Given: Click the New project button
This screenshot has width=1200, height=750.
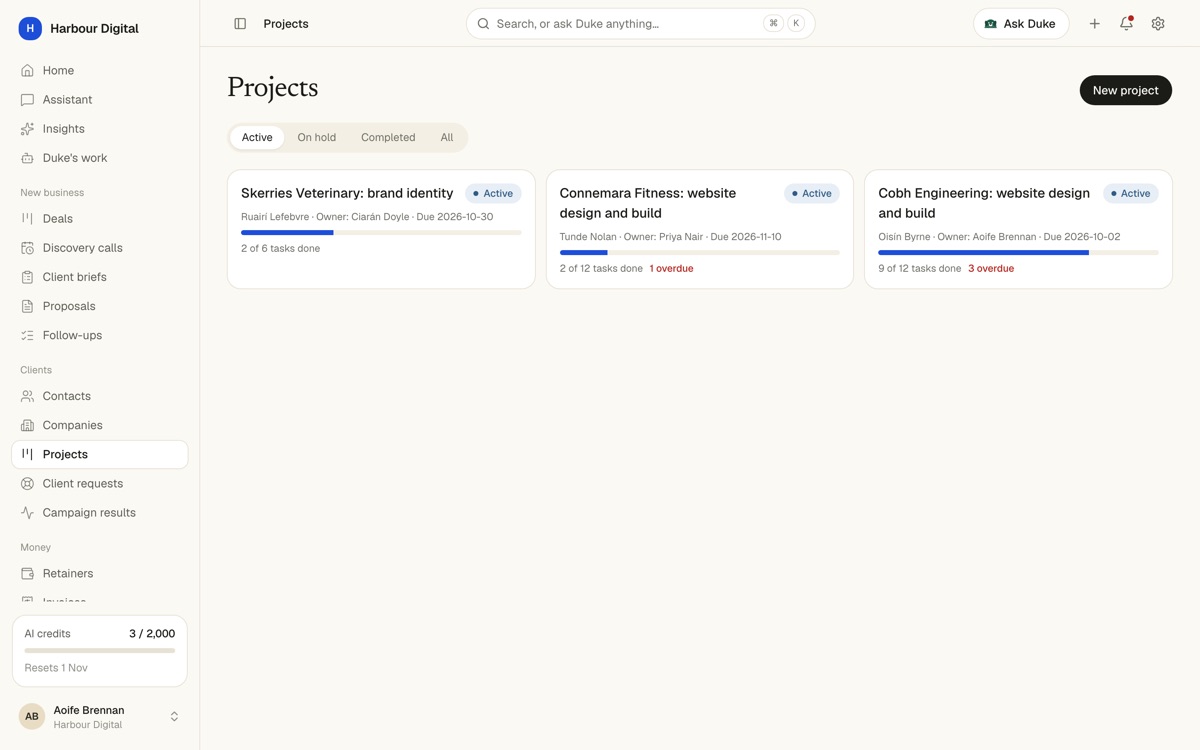Looking at the screenshot, I should pyautogui.click(x=1126, y=90).
